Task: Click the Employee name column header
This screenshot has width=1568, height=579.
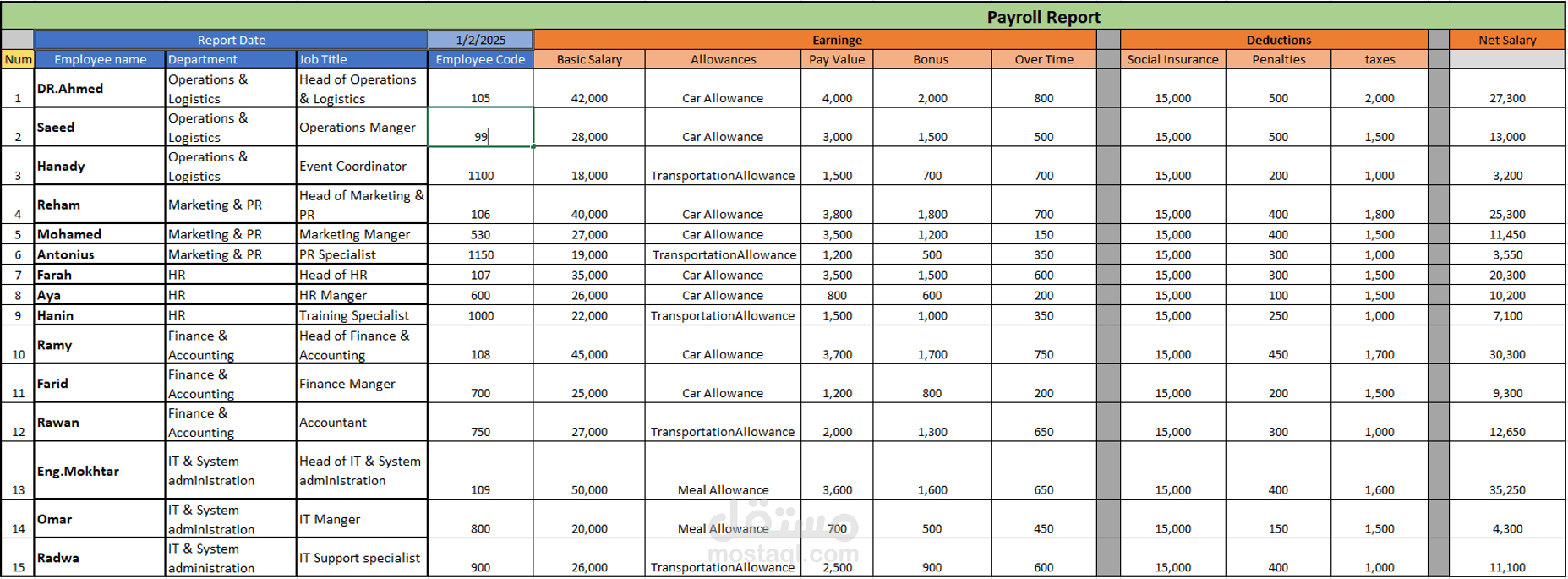Action: 100,59
